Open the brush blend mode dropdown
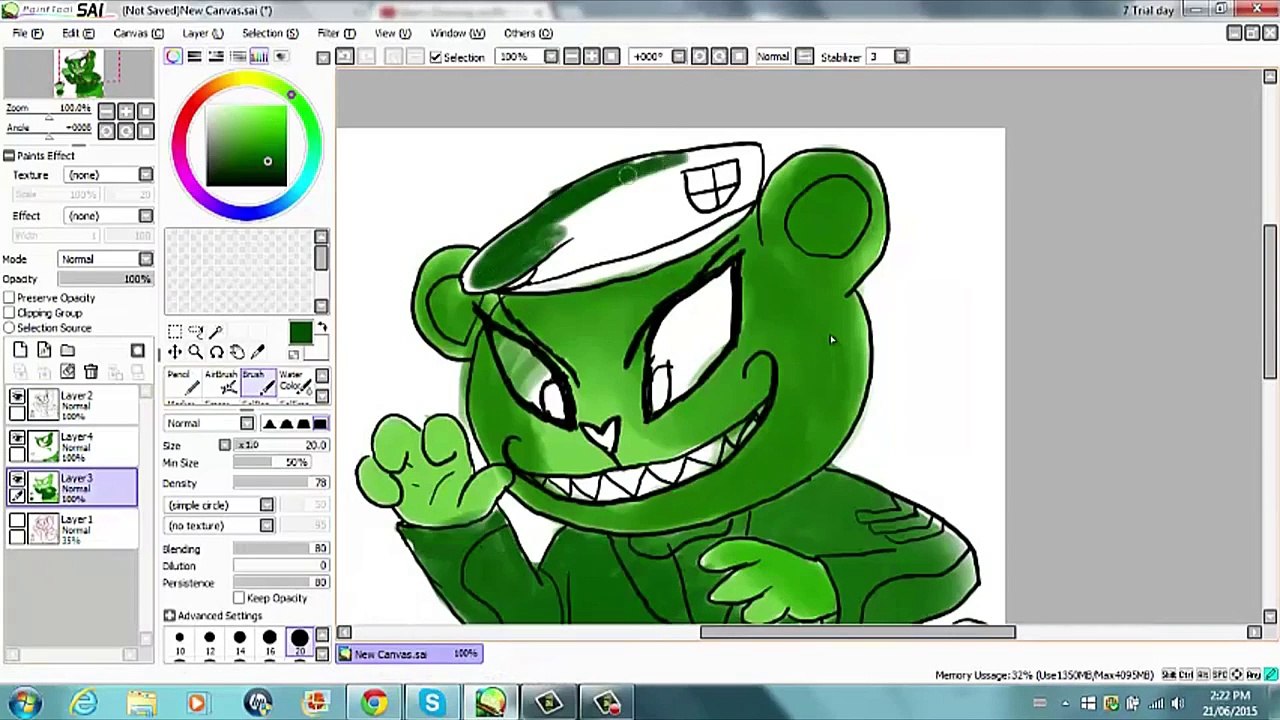Image resolution: width=1280 pixels, height=720 pixels. [247, 423]
